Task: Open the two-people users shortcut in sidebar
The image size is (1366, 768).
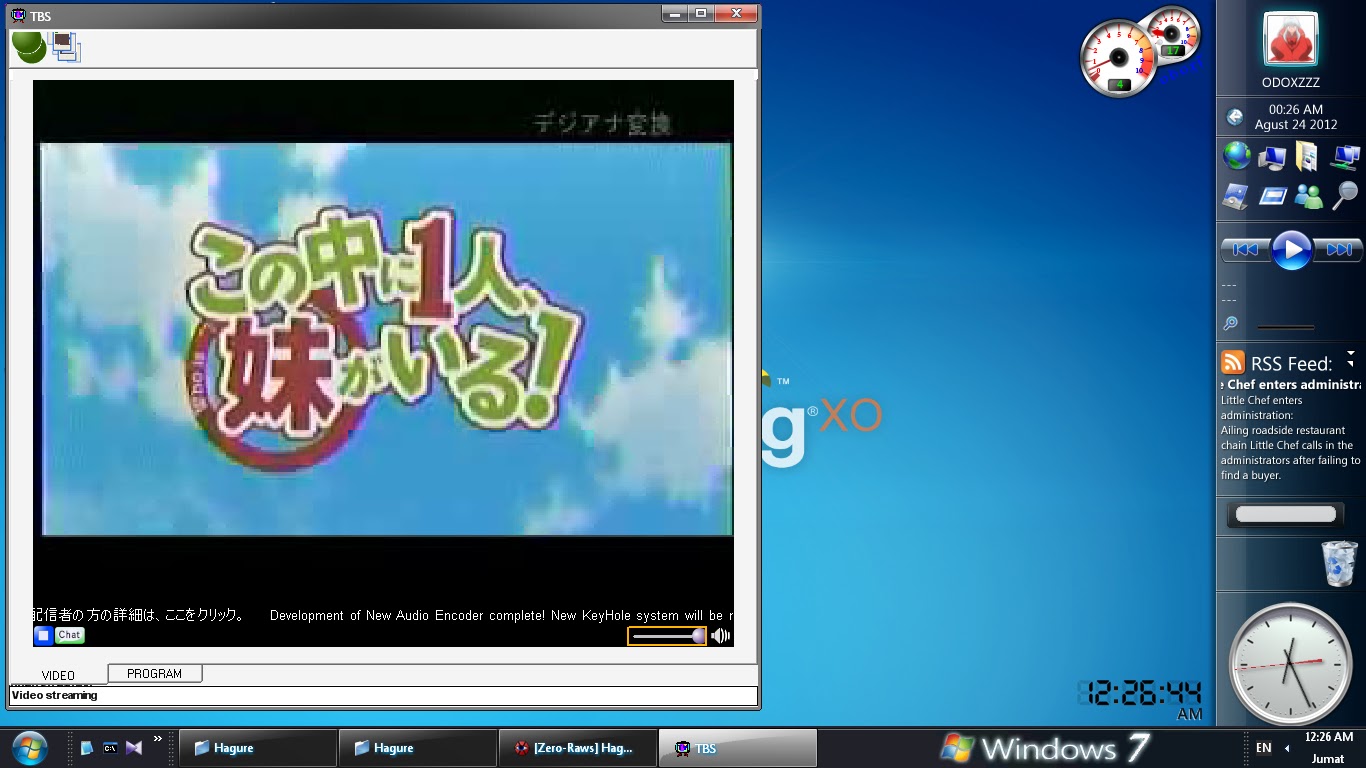Action: click(1308, 196)
